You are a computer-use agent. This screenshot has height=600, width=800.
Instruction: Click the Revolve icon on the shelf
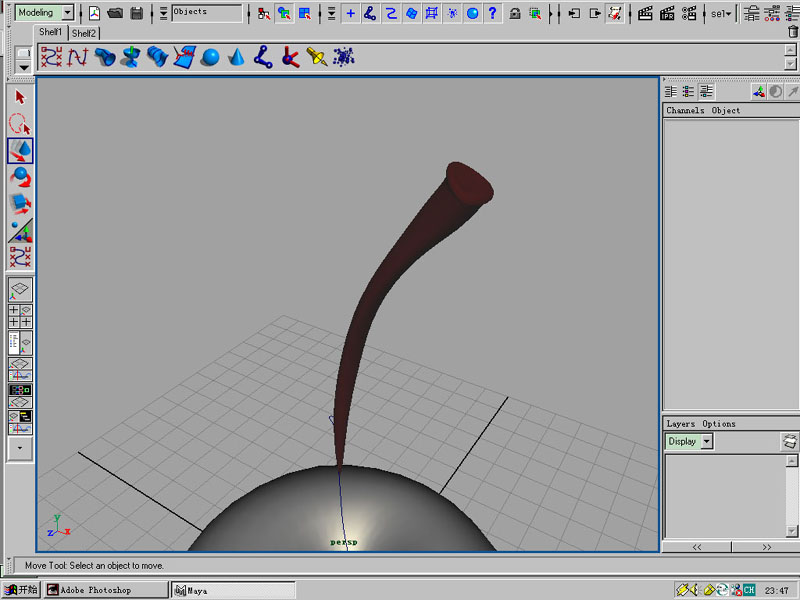pyautogui.click(x=131, y=57)
